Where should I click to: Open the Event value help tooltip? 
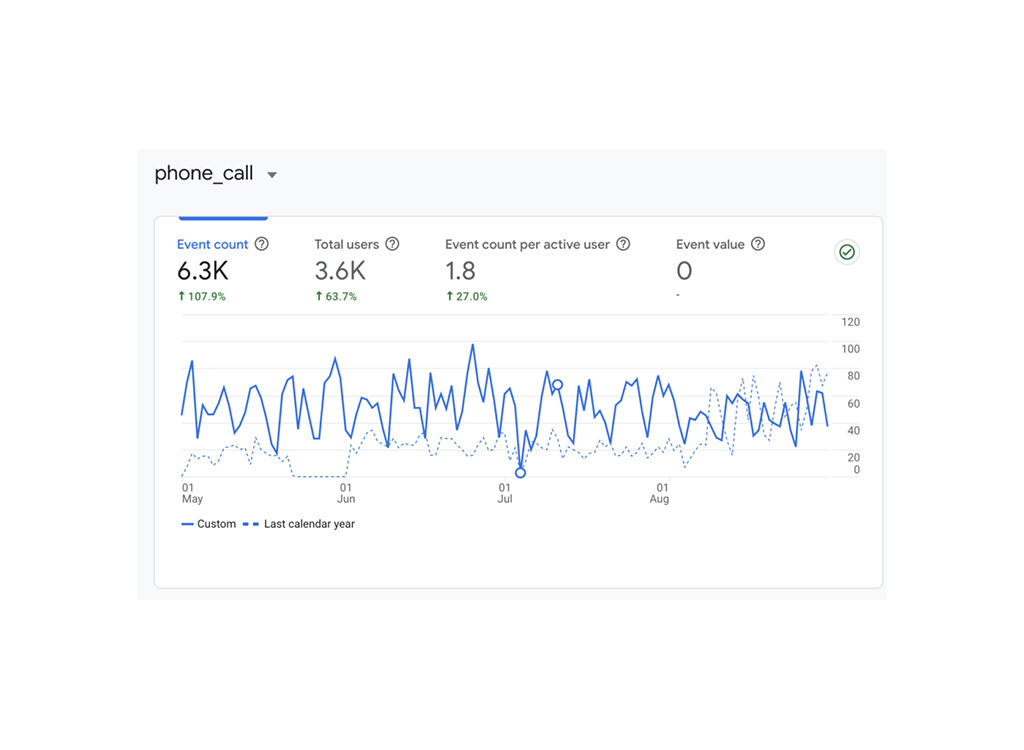pyautogui.click(x=757, y=244)
